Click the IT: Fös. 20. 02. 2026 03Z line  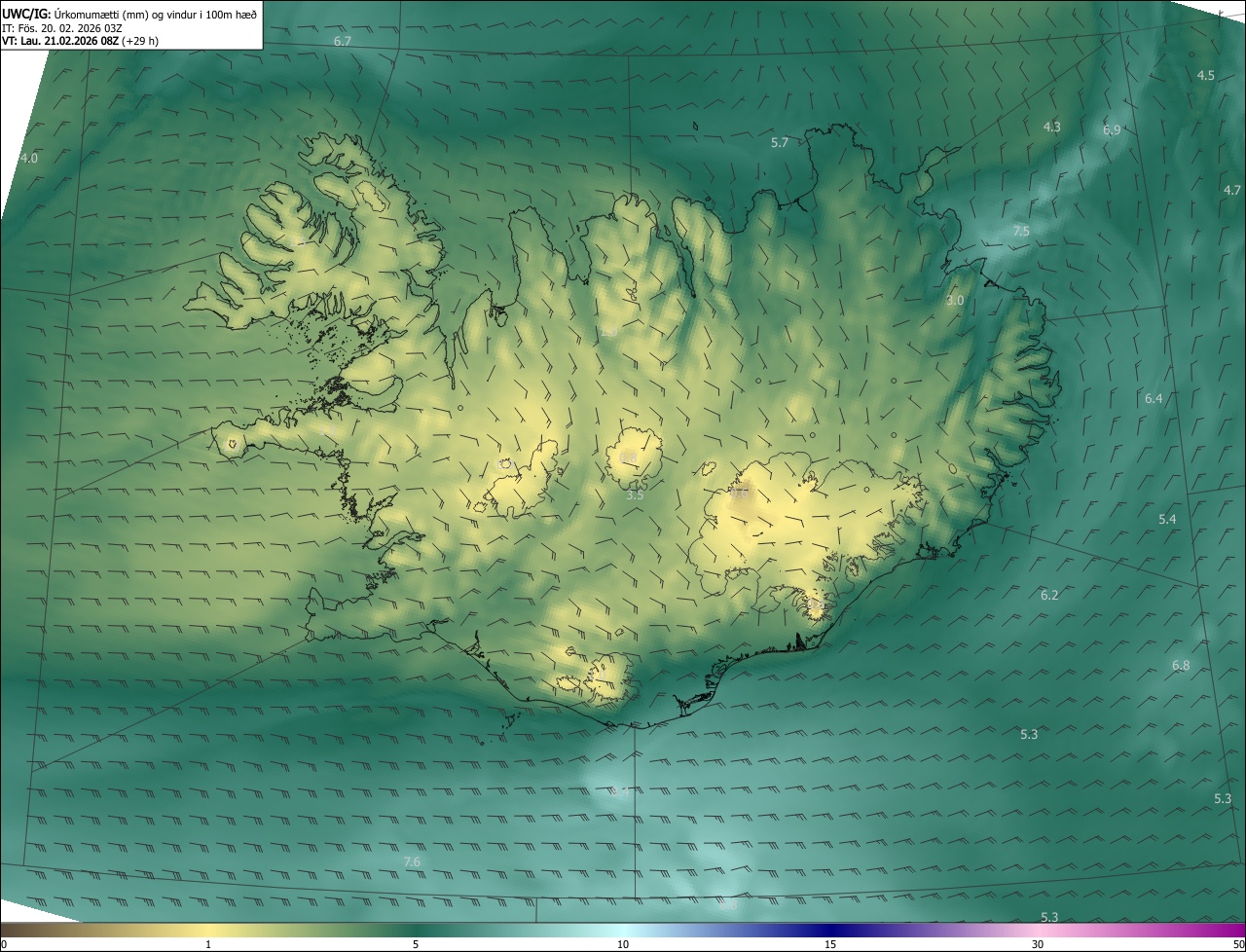point(62,28)
